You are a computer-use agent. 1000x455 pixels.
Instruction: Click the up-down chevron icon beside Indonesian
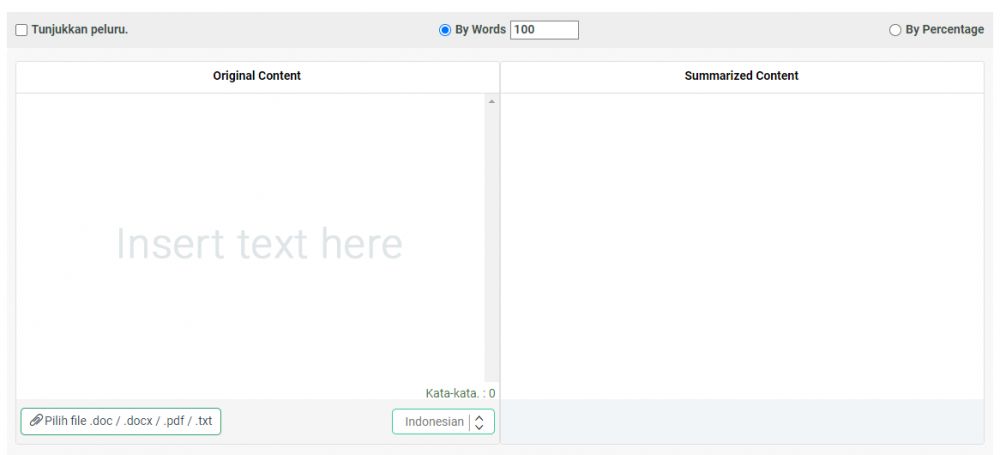tap(479, 422)
